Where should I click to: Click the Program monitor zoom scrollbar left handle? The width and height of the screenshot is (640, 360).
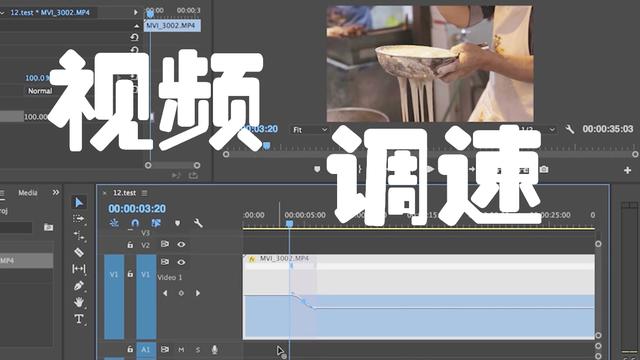(x=226, y=154)
